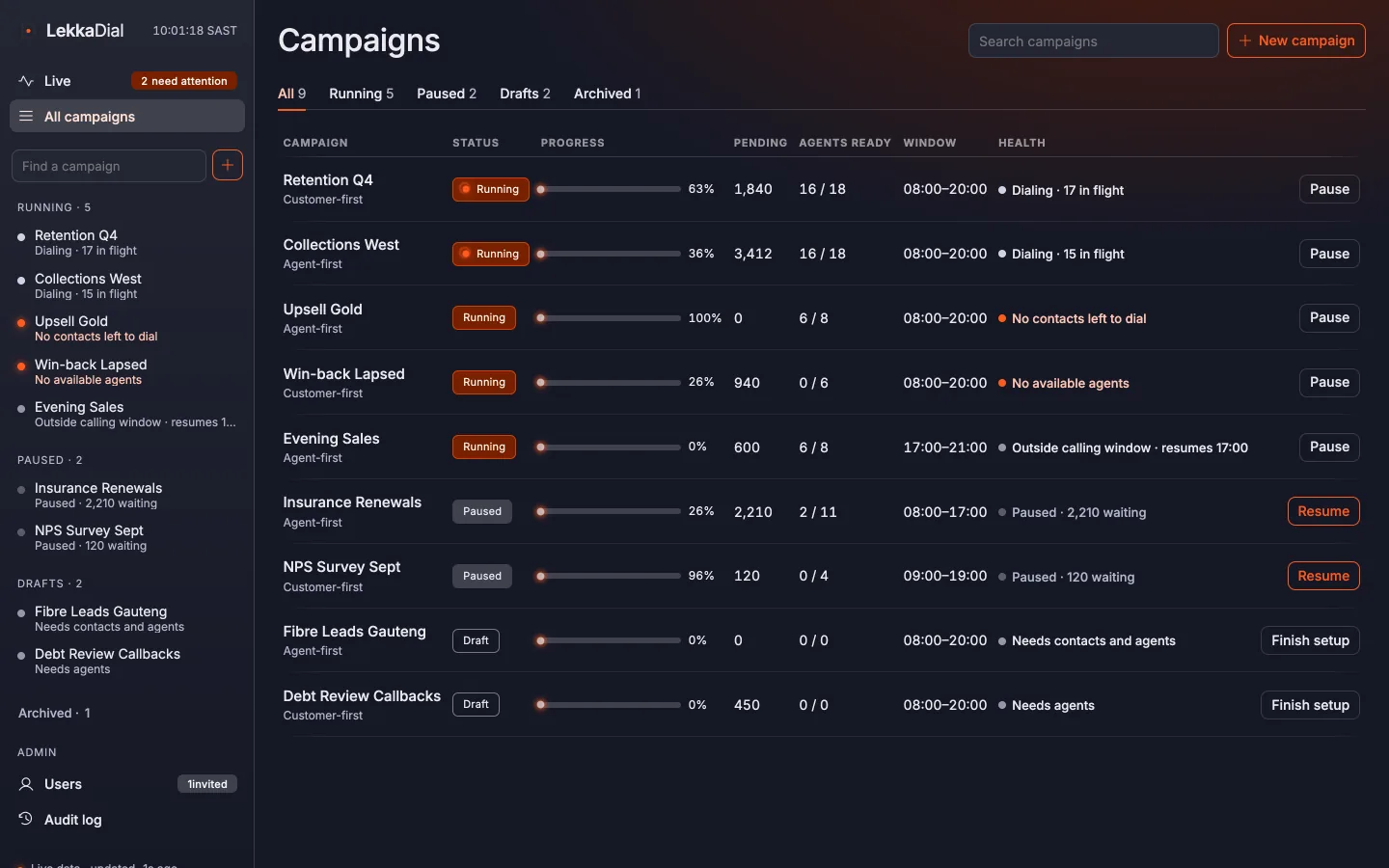Viewport: 1389px width, 868px height.
Task: Click the '1 invited' badge next to Users
Action: click(x=207, y=784)
